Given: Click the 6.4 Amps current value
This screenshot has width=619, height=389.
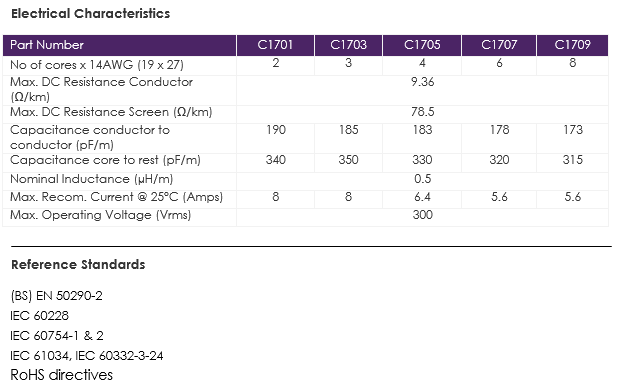Looking at the screenshot, I should click(x=422, y=197).
